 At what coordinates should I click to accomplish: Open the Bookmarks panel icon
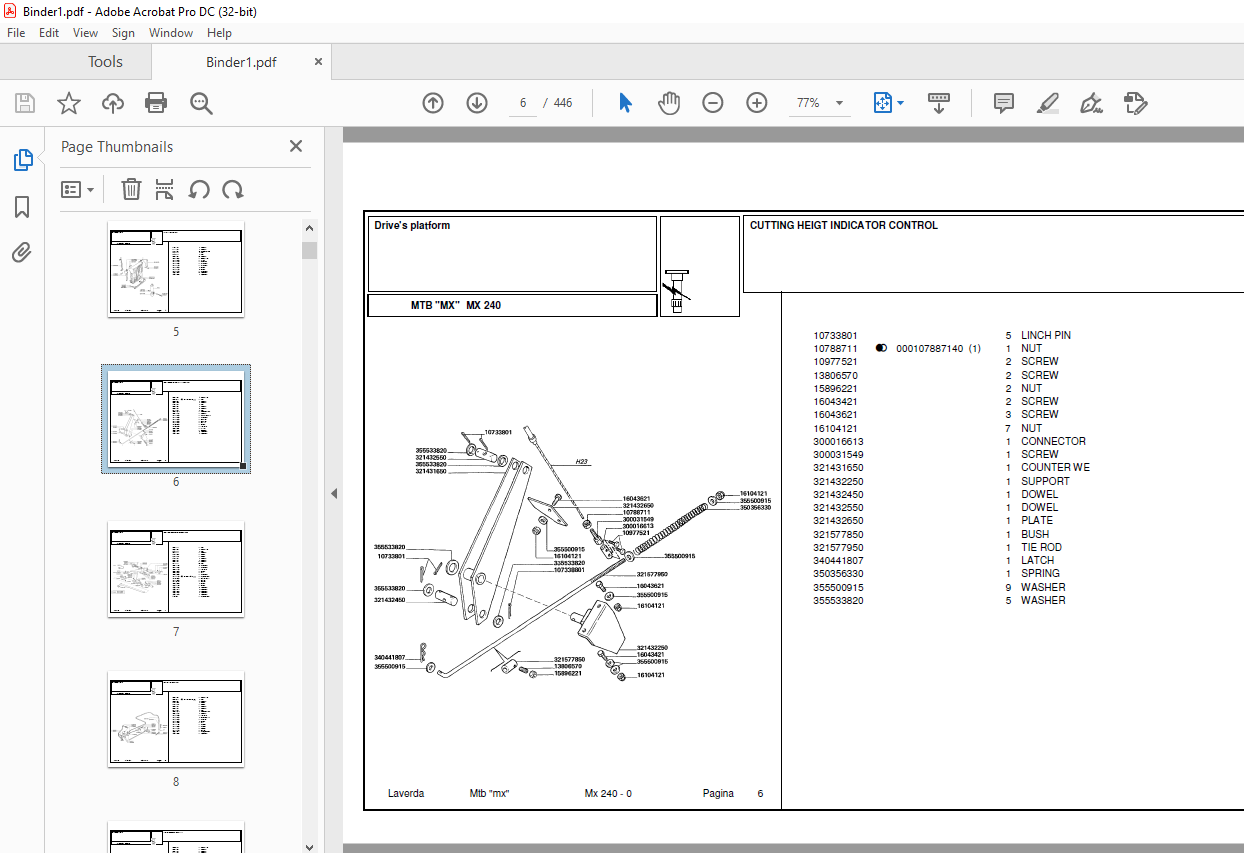point(22,207)
